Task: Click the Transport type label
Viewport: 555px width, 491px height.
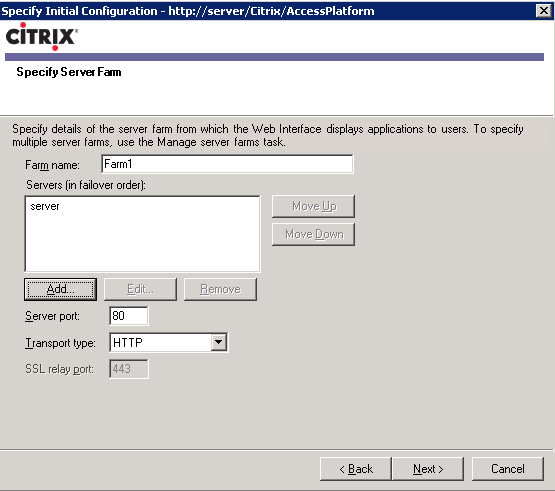Action: (60, 343)
